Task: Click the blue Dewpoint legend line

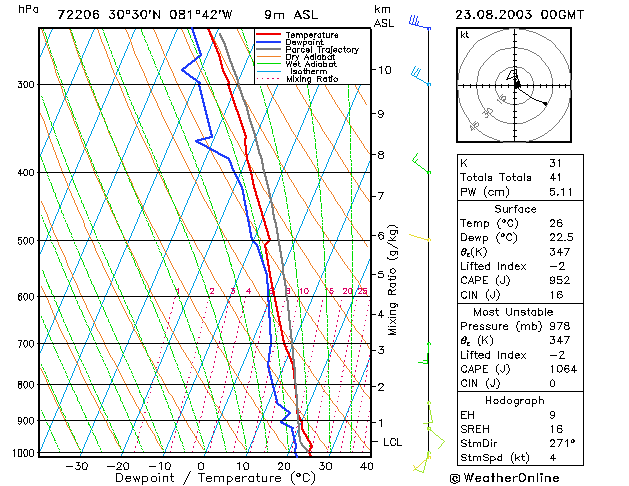Action: pos(268,42)
